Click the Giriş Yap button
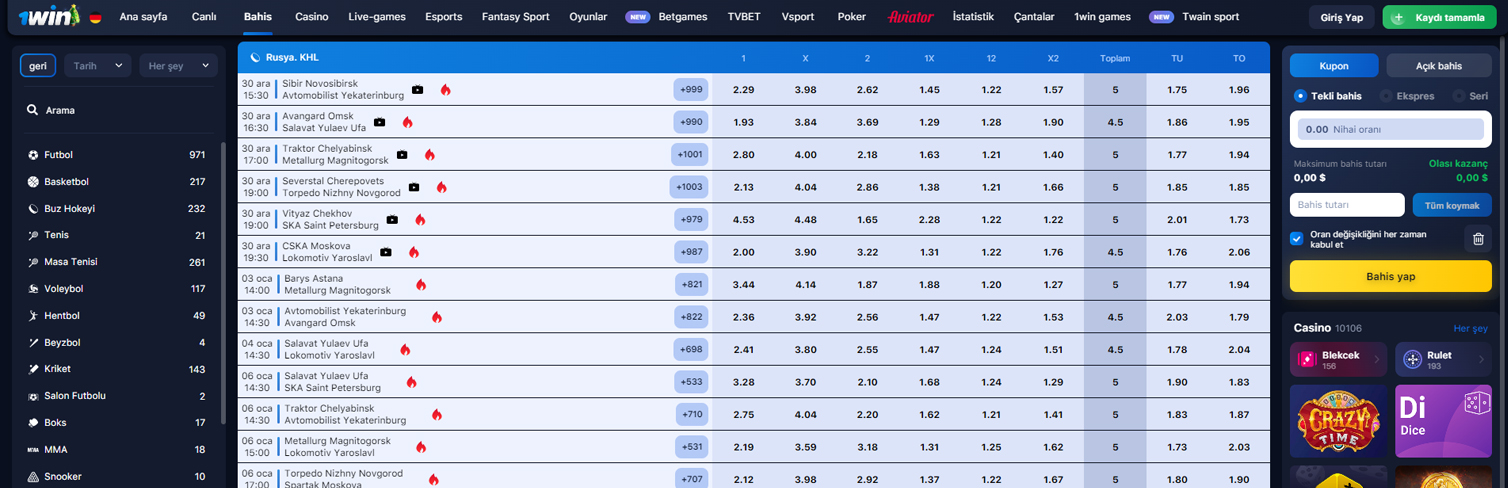 click(1342, 18)
